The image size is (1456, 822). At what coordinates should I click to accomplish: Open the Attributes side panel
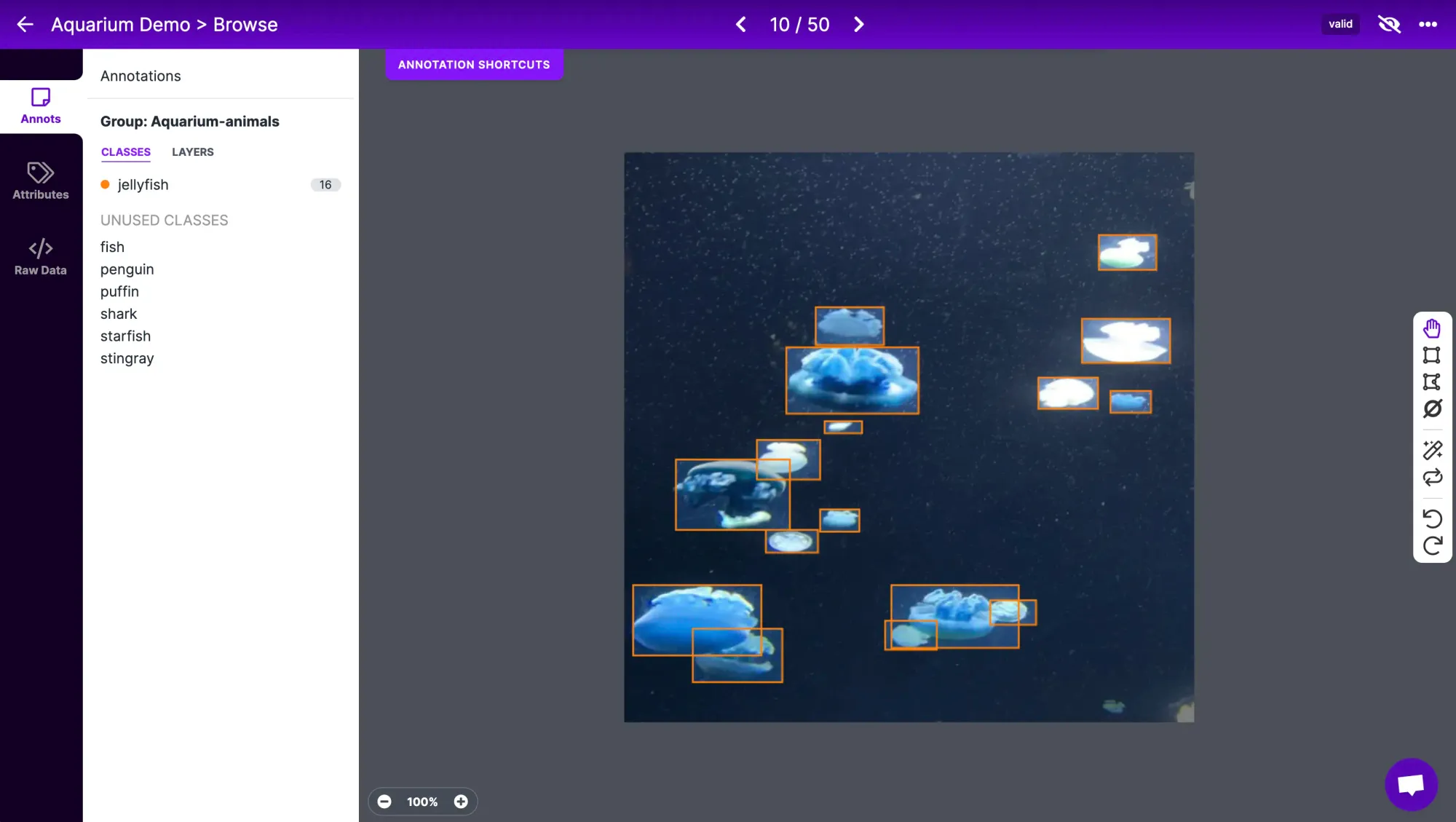coord(41,181)
